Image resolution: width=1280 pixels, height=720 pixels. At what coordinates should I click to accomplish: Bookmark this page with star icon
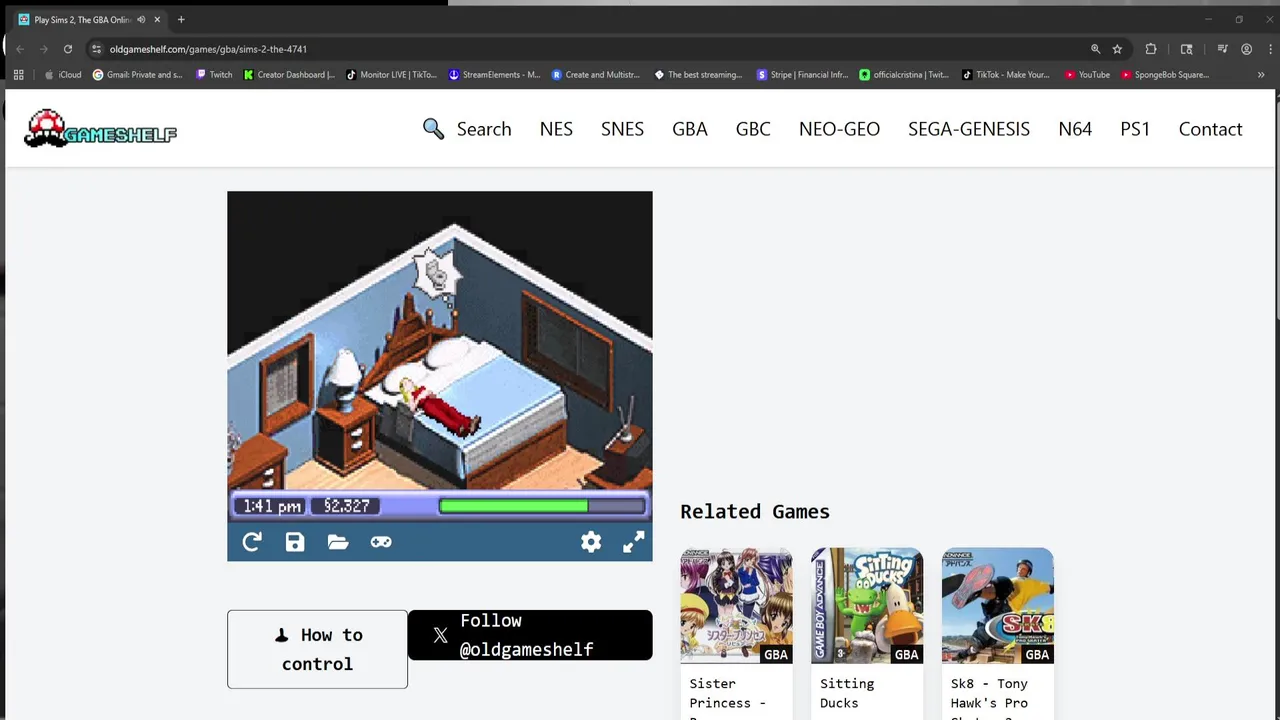tap(1117, 49)
